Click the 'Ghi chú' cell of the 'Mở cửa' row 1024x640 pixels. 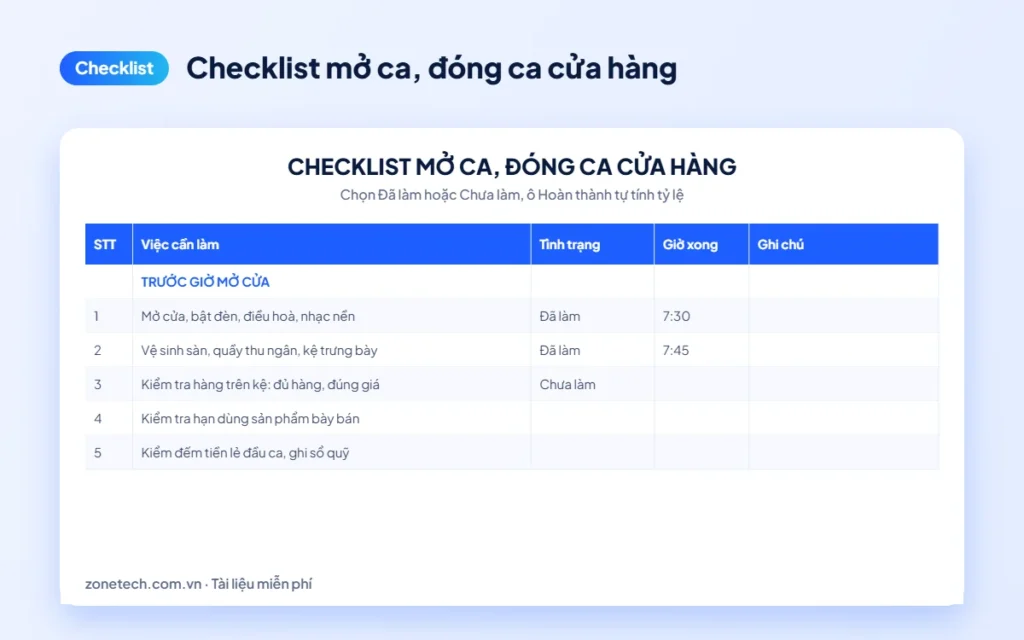click(844, 316)
